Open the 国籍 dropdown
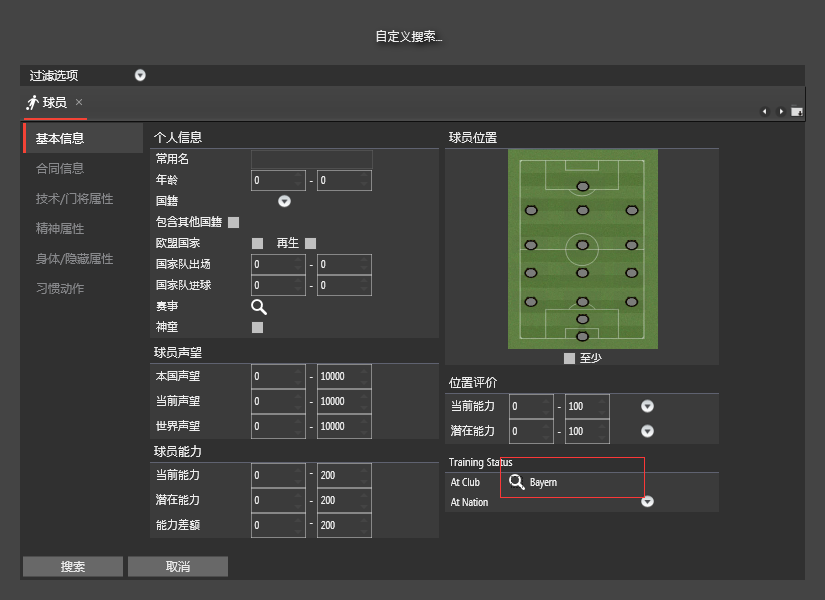This screenshot has width=825, height=600. coord(284,201)
